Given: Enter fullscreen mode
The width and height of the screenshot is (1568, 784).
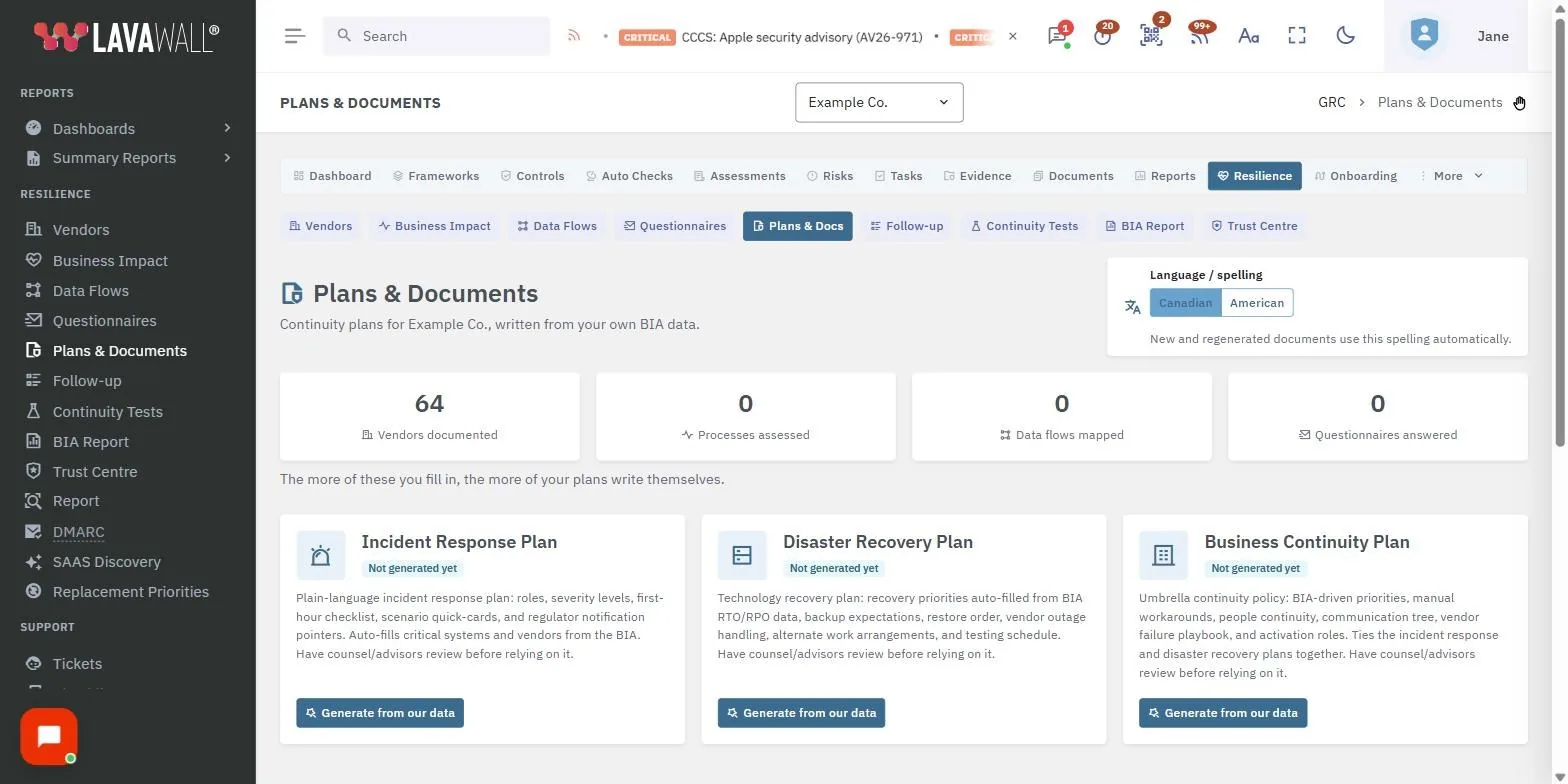Looking at the screenshot, I should [1297, 36].
